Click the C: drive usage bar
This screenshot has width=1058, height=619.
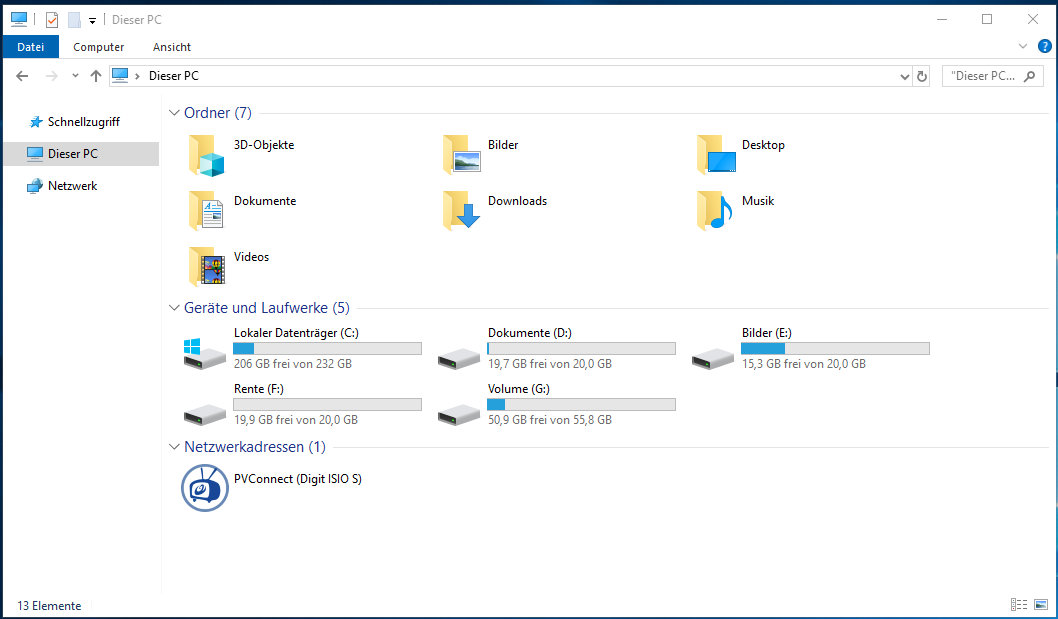point(327,348)
